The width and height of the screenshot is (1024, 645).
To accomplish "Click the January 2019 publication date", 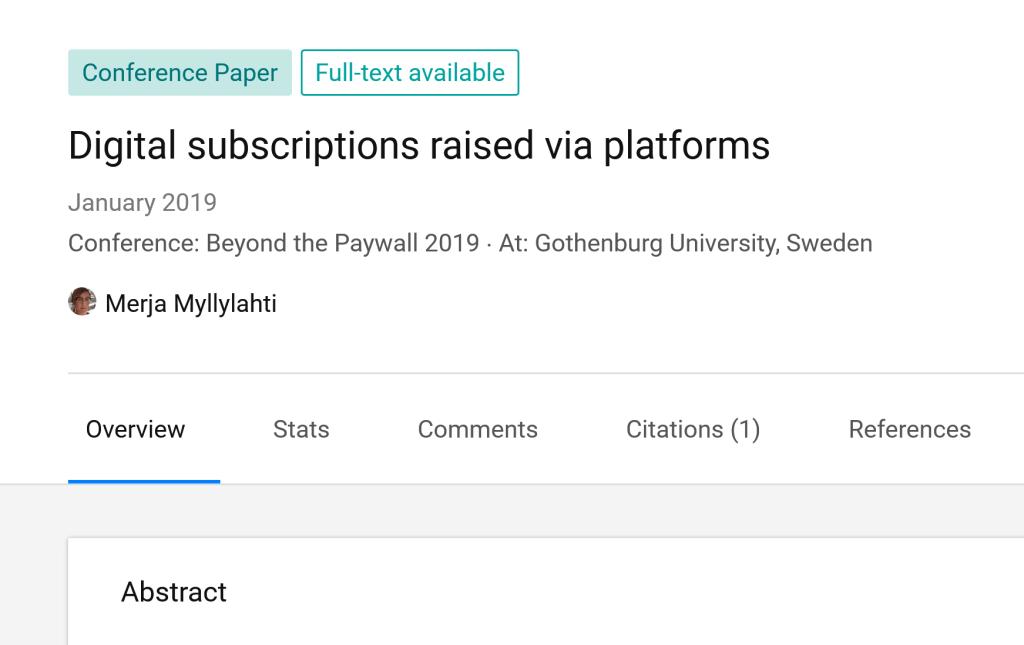I will point(142,203).
